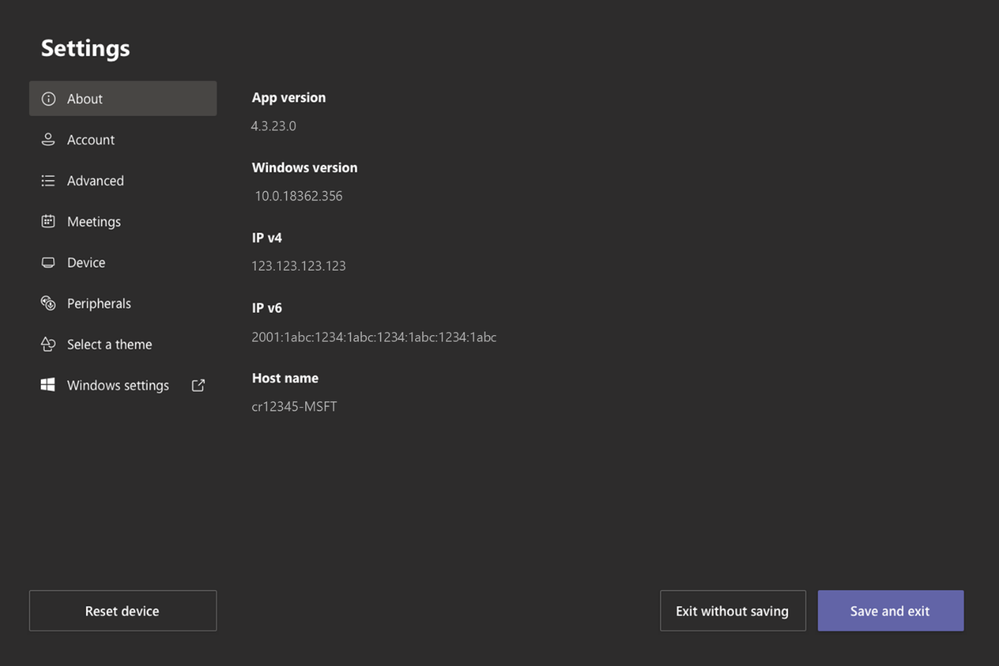Click the IPv6 address starting with 2001
The image size is (999, 666).
[x=374, y=337]
